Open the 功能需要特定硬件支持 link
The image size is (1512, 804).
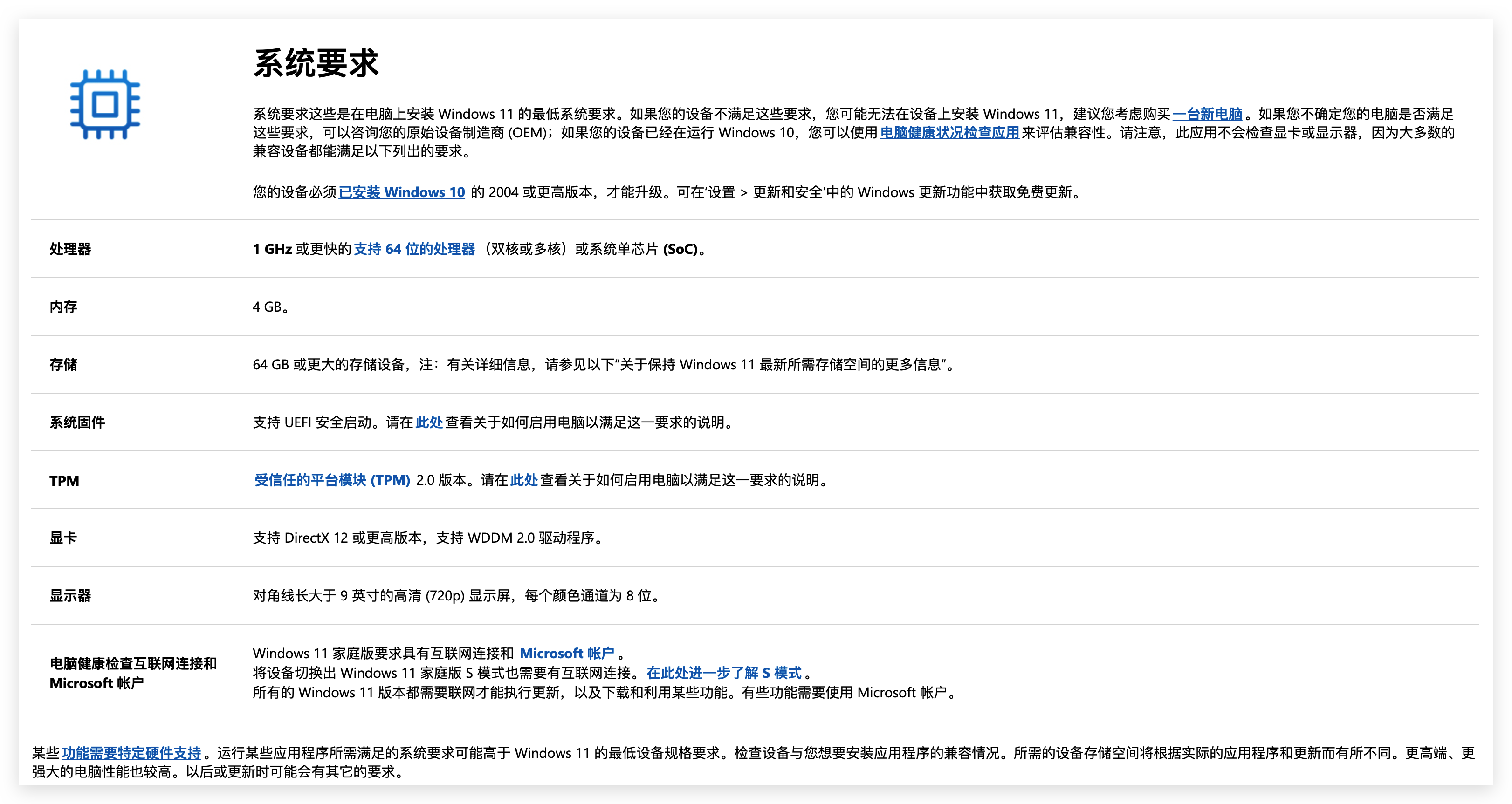click(x=131, y=753)
